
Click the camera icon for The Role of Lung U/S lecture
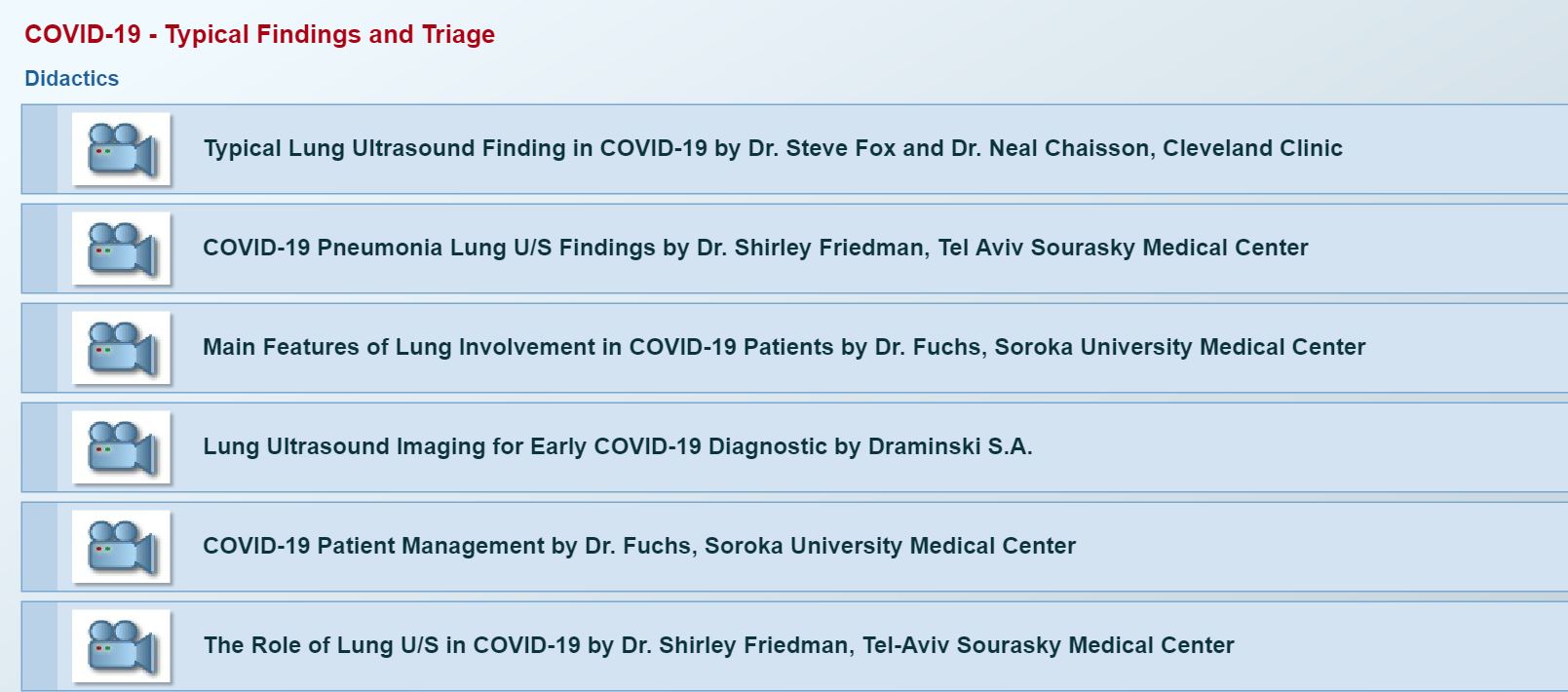tap(122, 646)
